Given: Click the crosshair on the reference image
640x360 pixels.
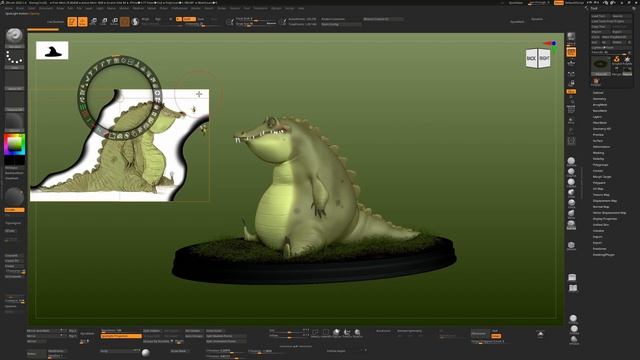Looking at the screenshot, I should [x=199, y=94].
